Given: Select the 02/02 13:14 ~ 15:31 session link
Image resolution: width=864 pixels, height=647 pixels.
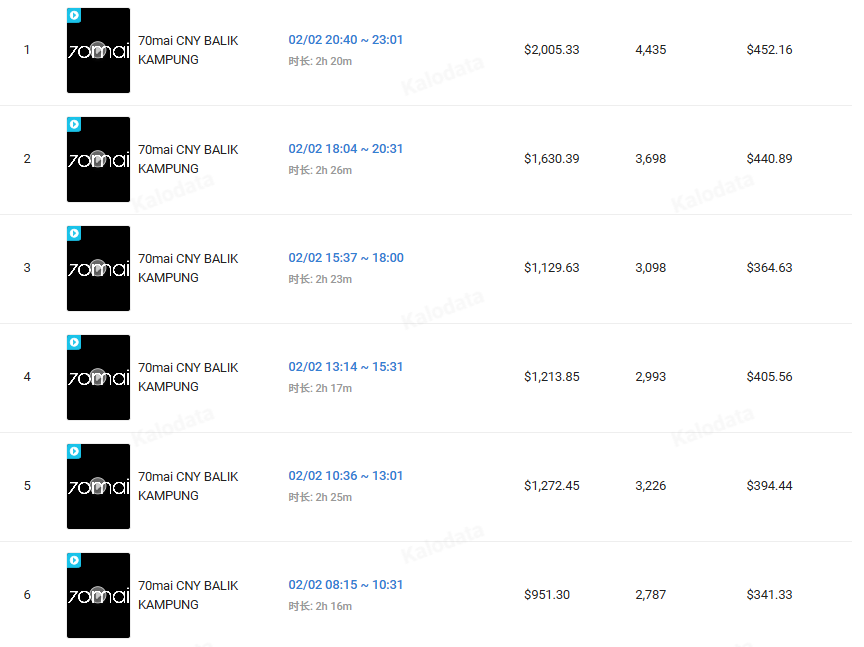Looking at the screenshot, I should point(346,367).
